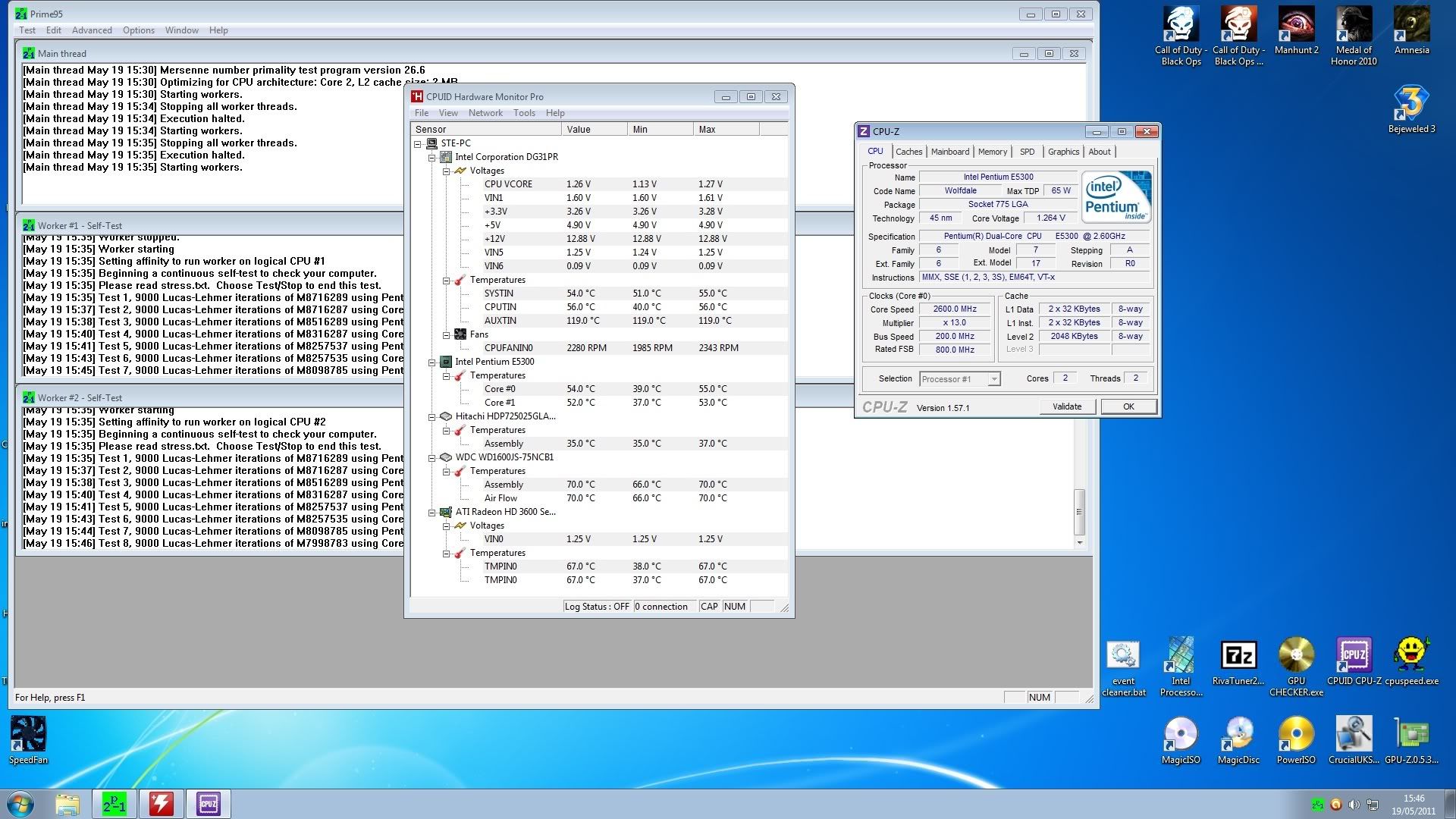Toggle Log Status OFF in HWMonitor status bar

click(x=596, y=606)
